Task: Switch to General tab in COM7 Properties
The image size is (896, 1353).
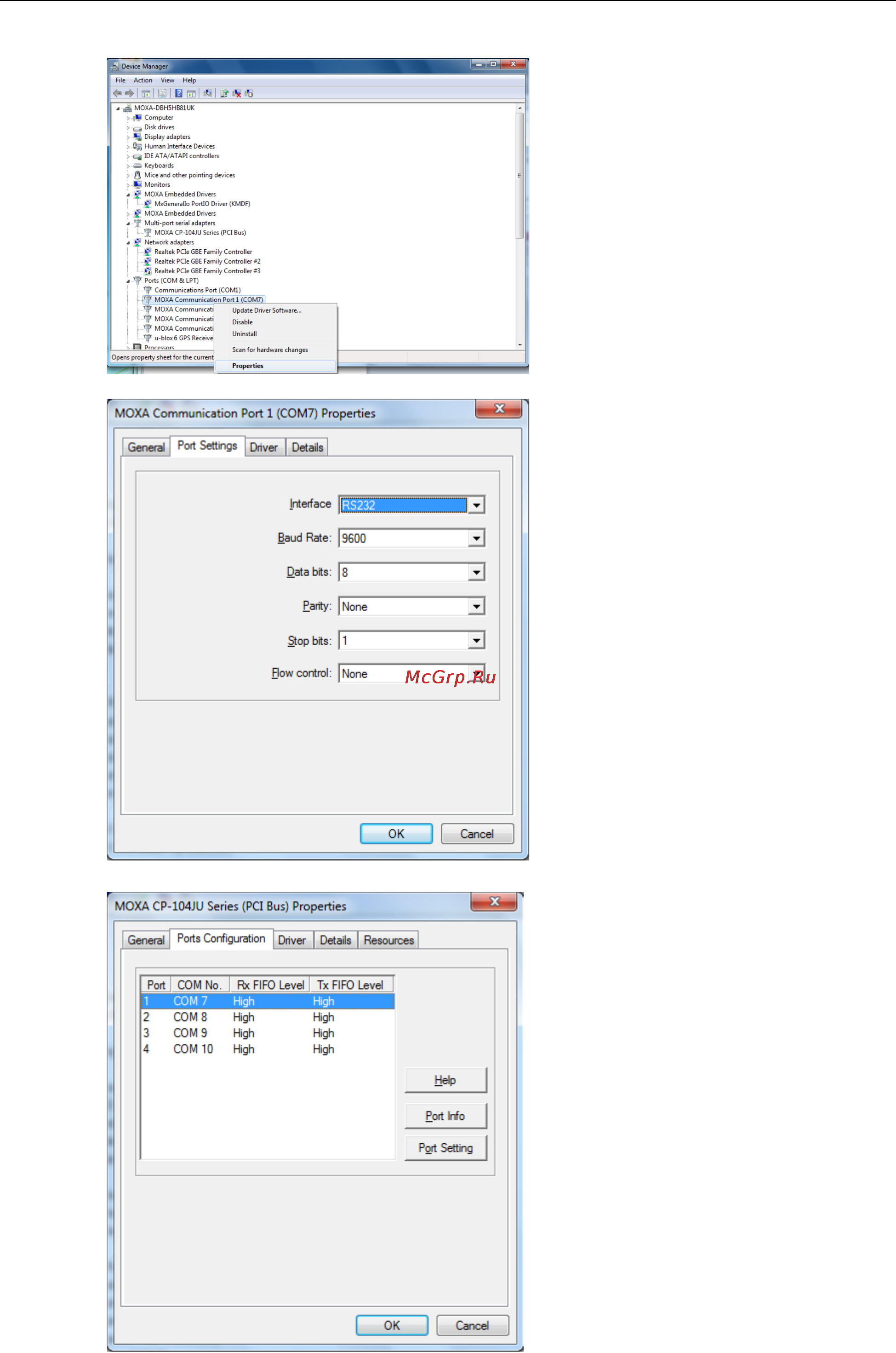Action: (146, 447)
